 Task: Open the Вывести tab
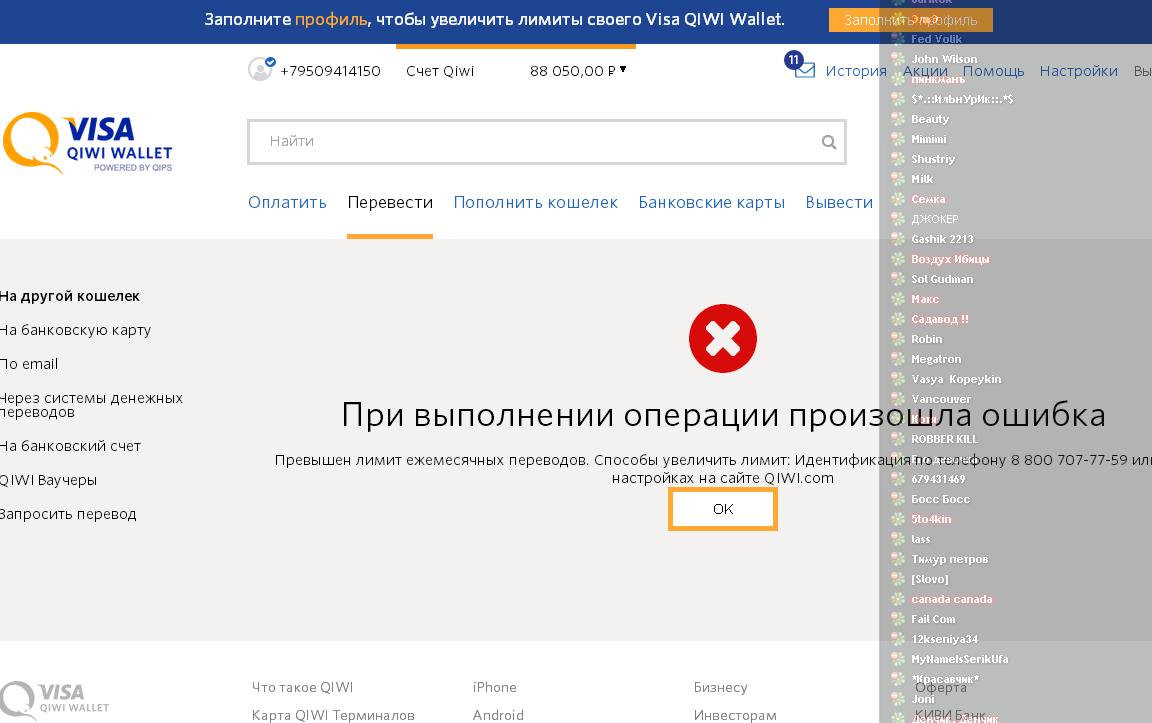click(x=839, y=203)
